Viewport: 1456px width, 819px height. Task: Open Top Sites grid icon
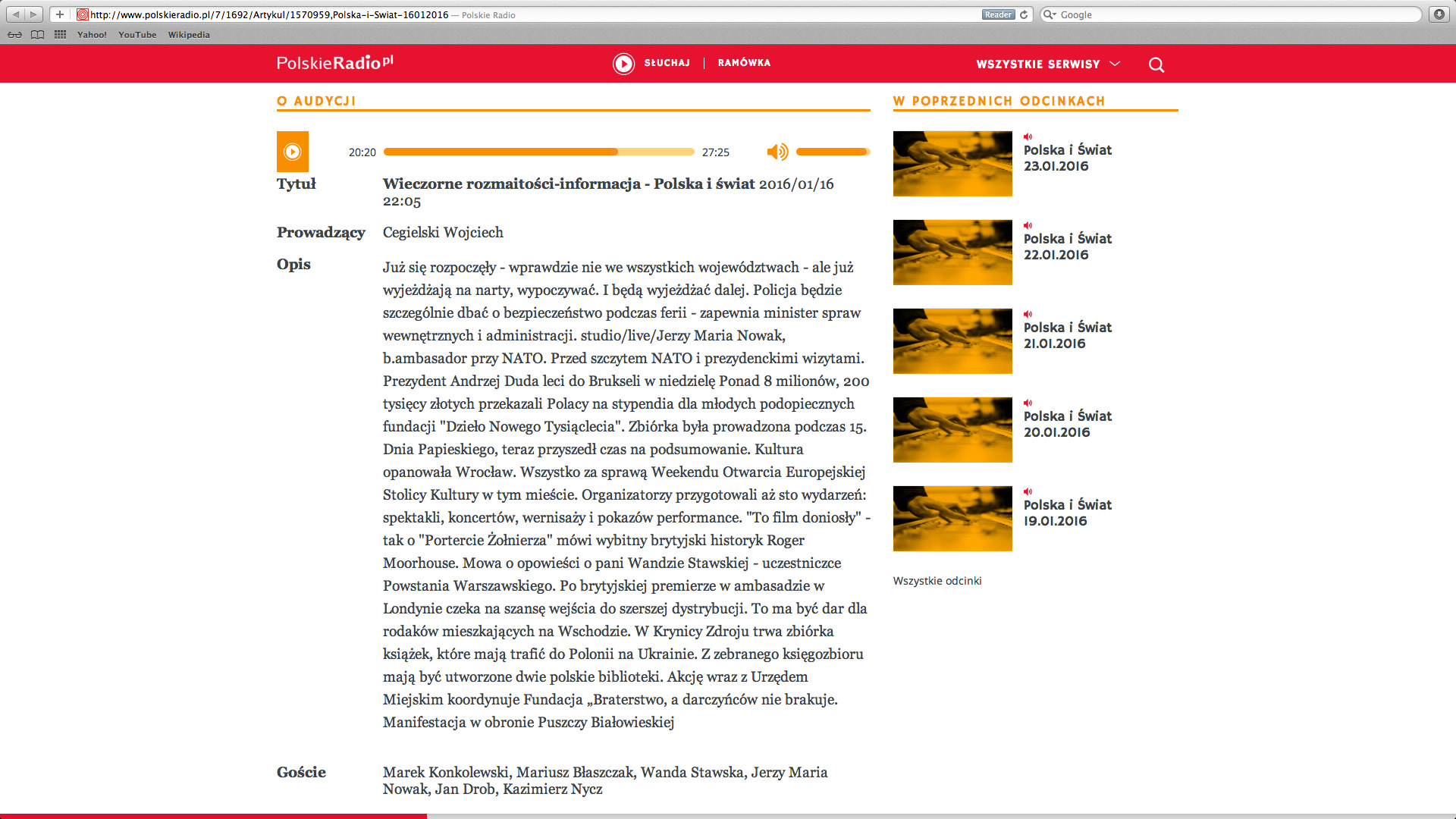(61, 35)
